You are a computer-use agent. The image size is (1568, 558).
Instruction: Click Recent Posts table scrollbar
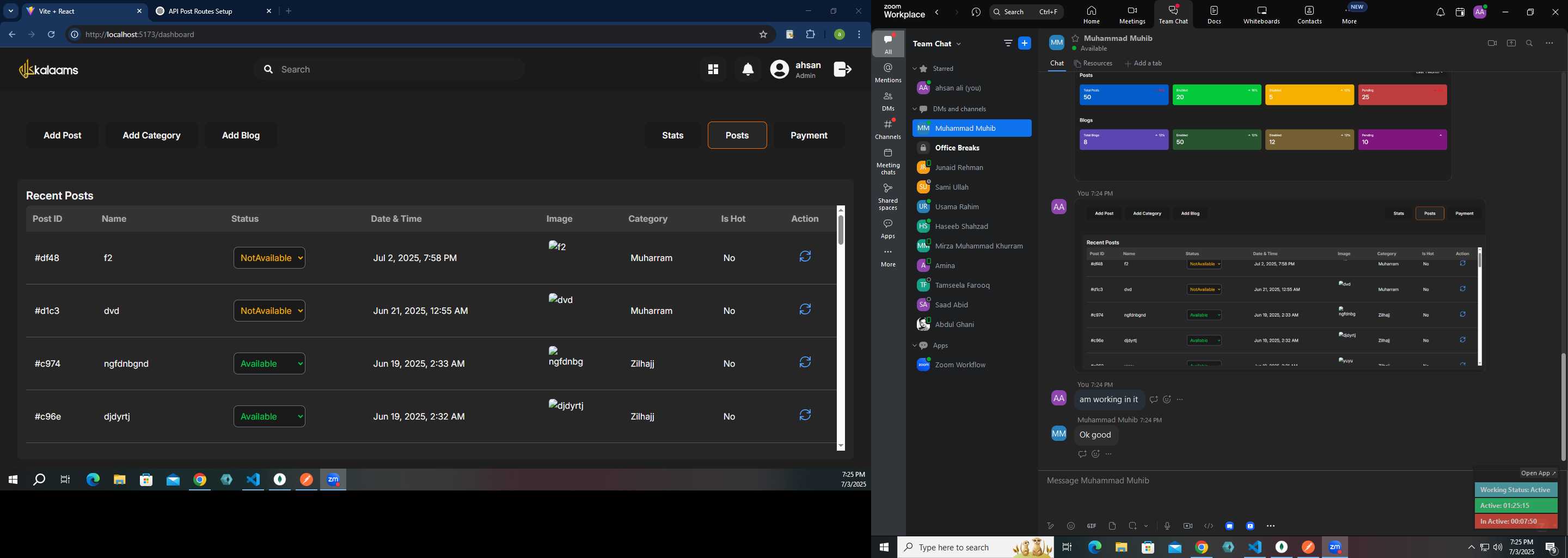(x=841, y=231)
